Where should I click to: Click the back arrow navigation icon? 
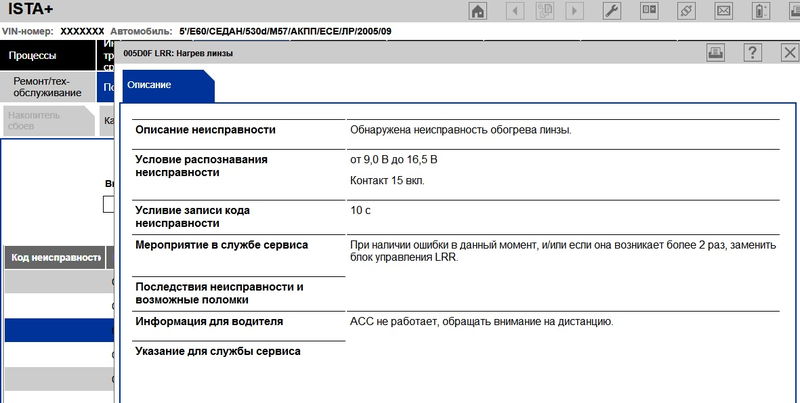click(x=516, y=13)
